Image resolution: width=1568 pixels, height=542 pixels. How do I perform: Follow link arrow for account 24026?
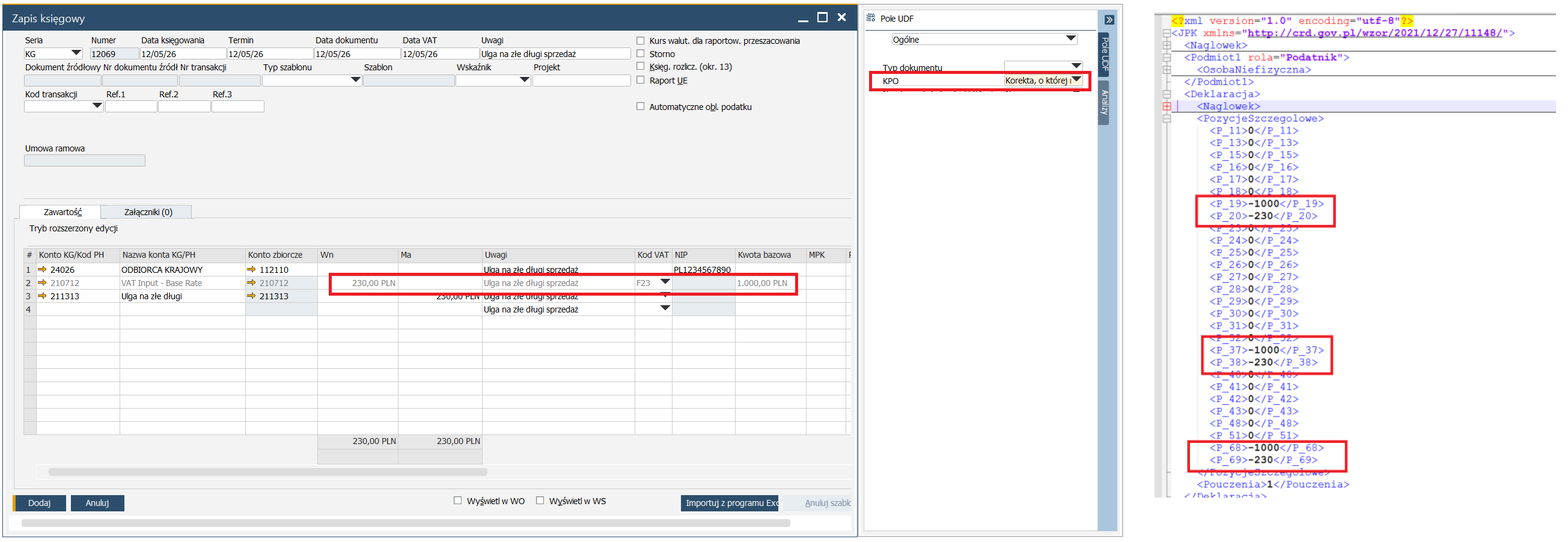pos(42,269)
